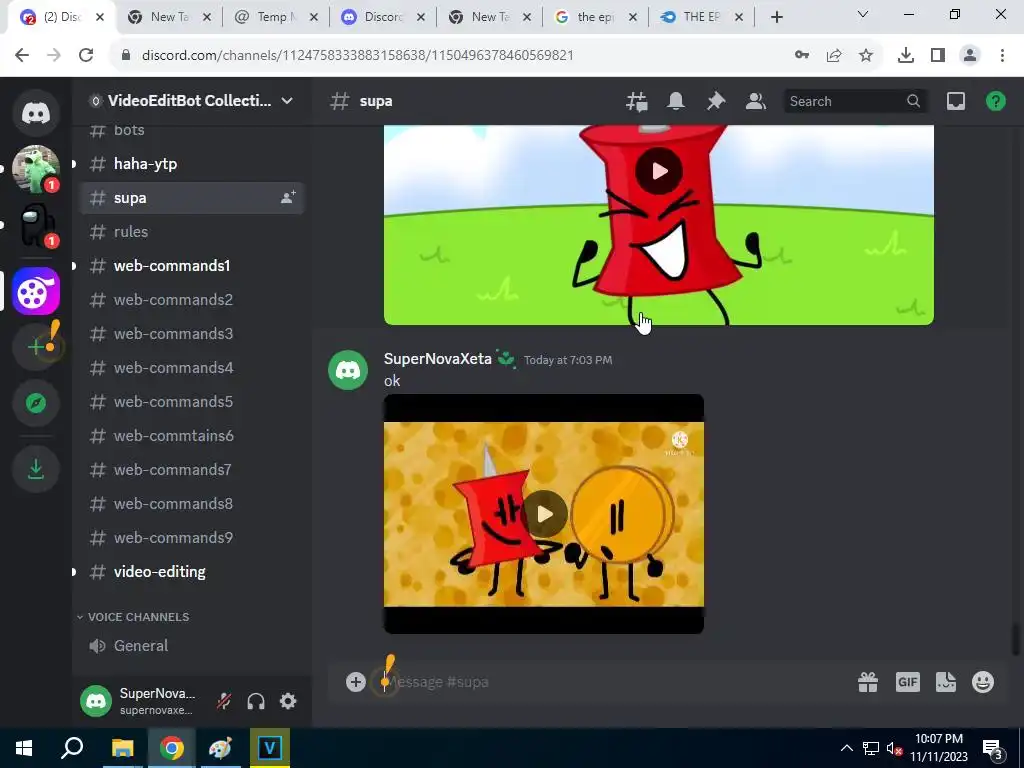Open Threads icon in channel header
This screenshot has width=1024, height=768.
(x=637, y=101)
